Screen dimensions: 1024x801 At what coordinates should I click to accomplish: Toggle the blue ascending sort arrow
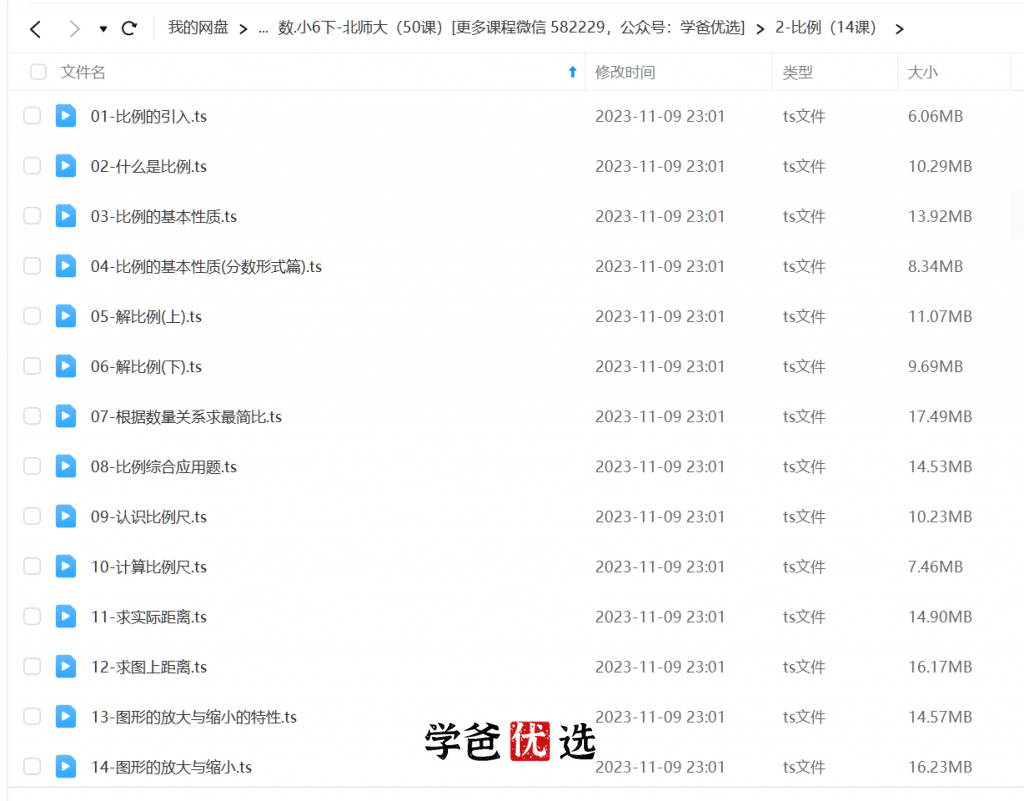click(x=573, y=72)
